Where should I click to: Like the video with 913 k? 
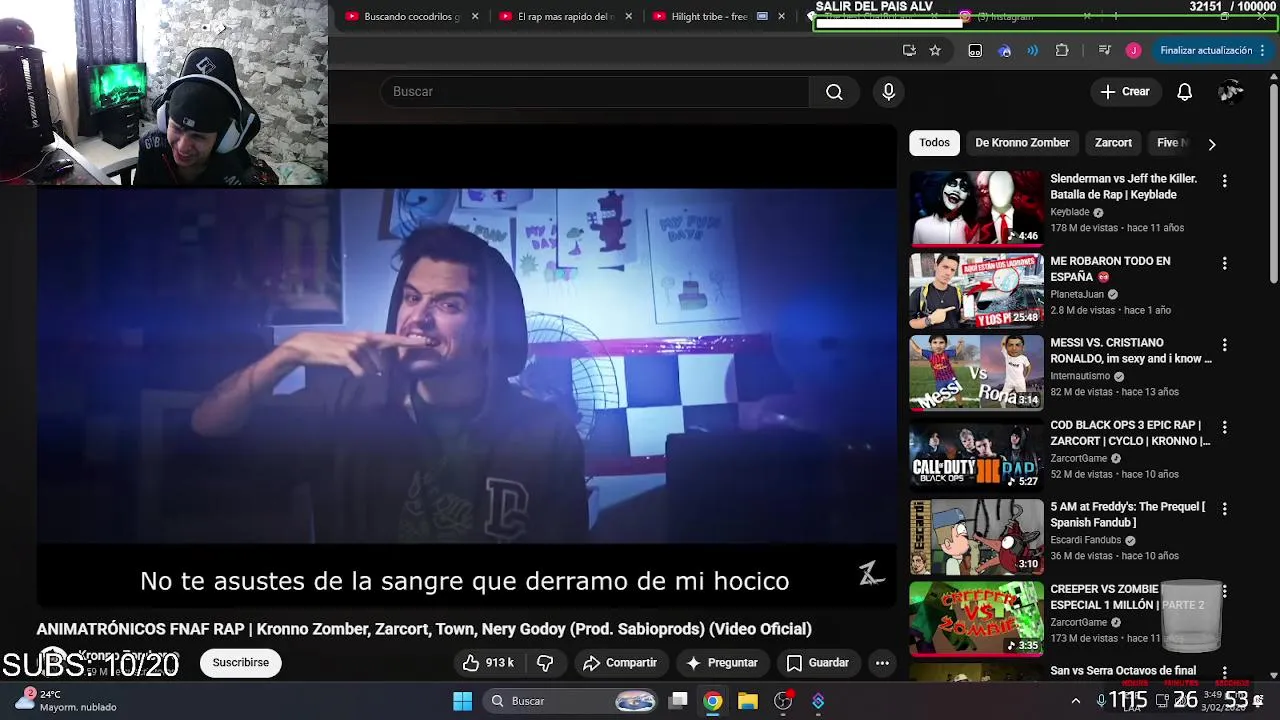pyautogui.click(x=488, y=663)
